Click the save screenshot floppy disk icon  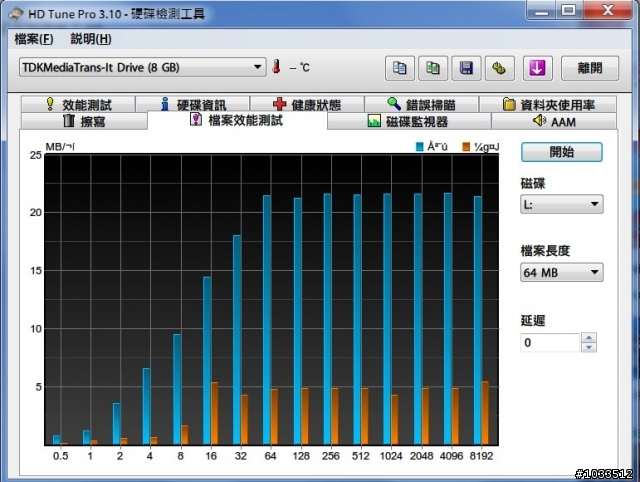[466, 68]
